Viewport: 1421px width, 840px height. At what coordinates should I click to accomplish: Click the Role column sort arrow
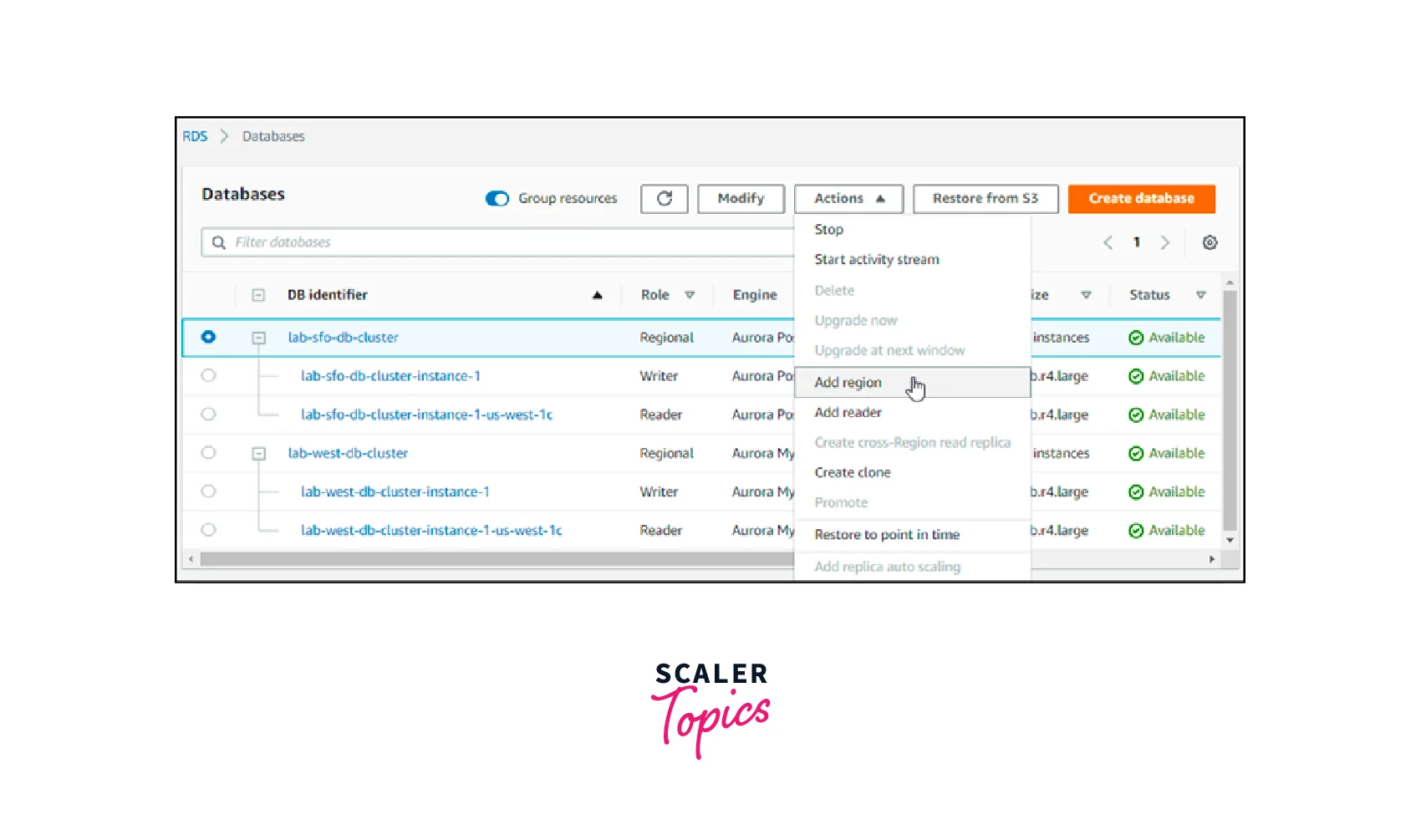[x=690, y=295]
